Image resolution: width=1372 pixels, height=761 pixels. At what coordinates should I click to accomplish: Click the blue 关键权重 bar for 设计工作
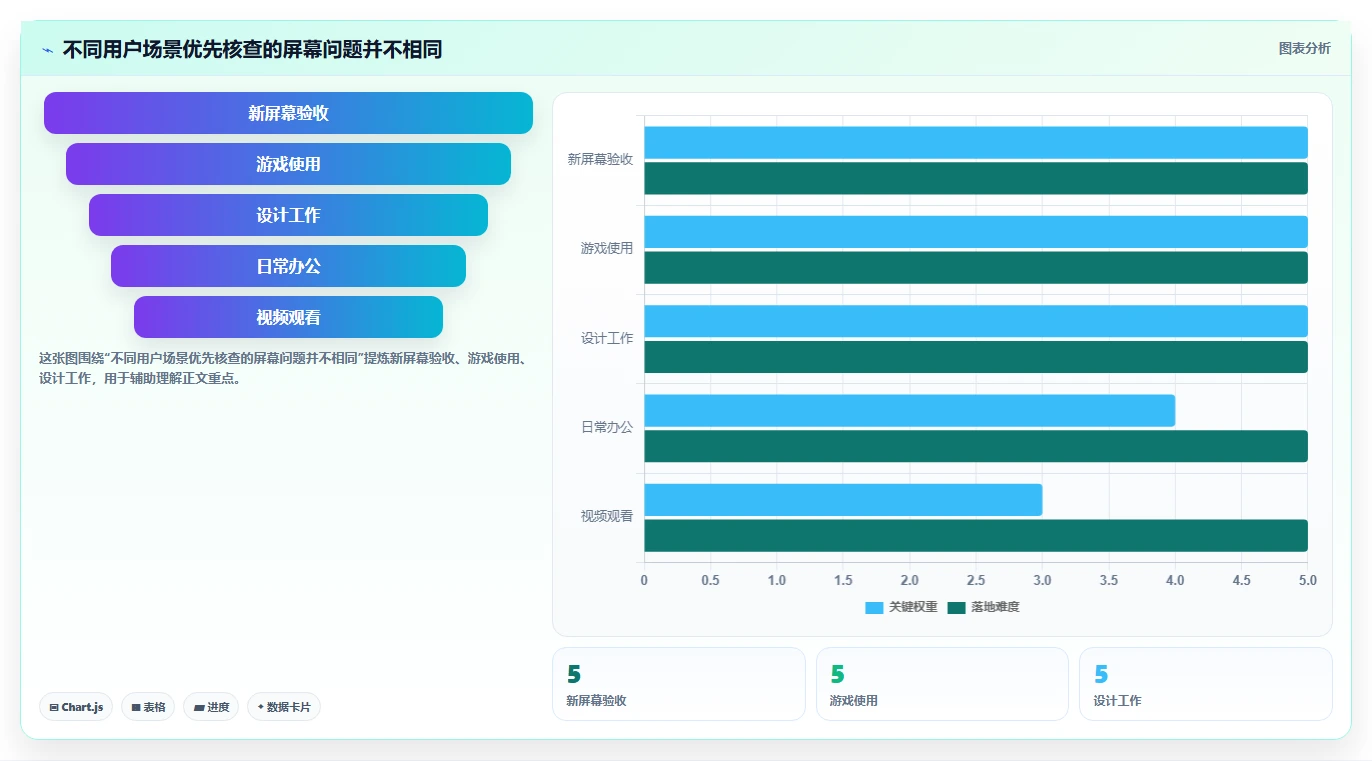pyautogui.click(x=976, y=321)
